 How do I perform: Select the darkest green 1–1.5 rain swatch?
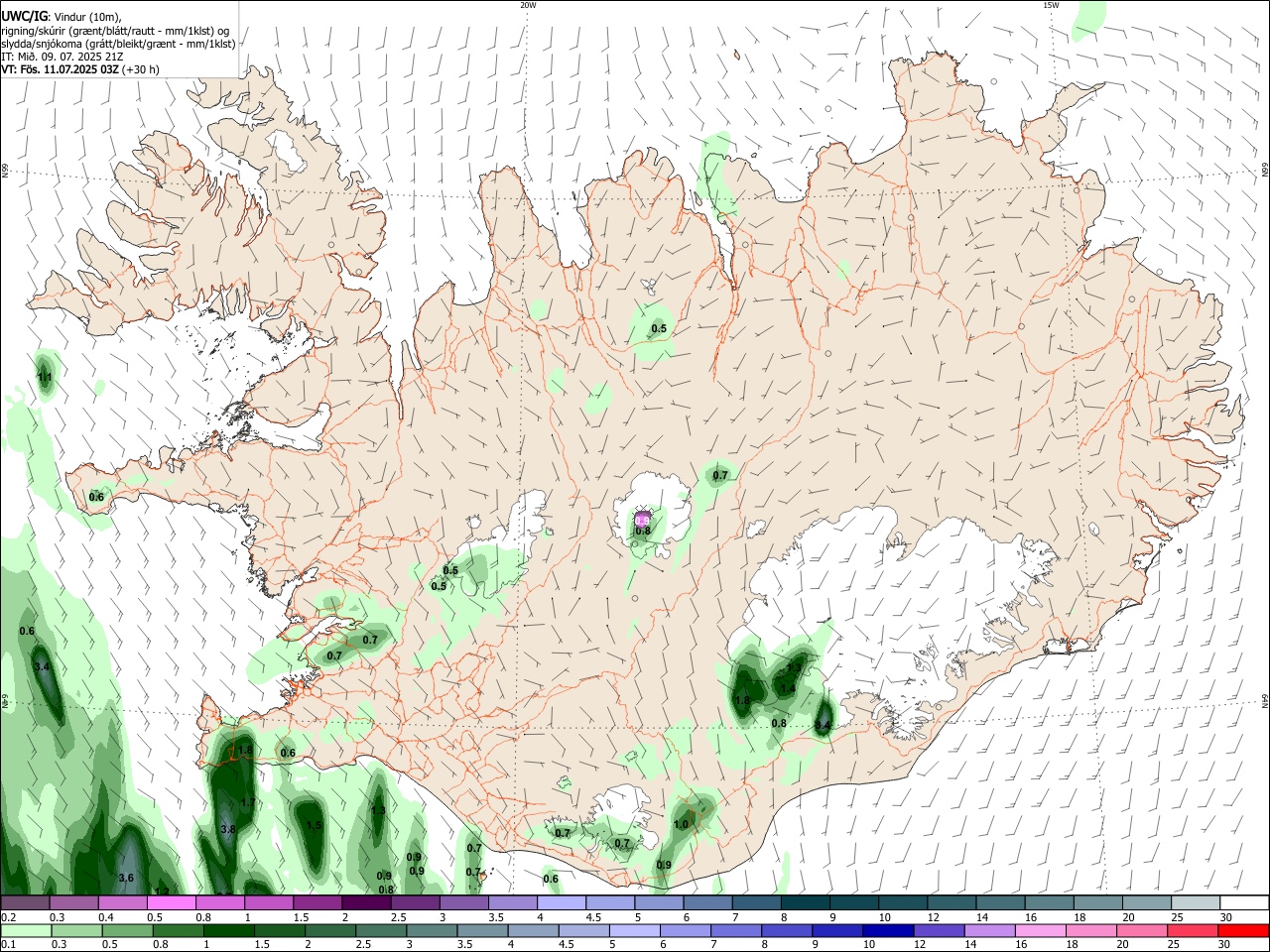coord(229,931)
